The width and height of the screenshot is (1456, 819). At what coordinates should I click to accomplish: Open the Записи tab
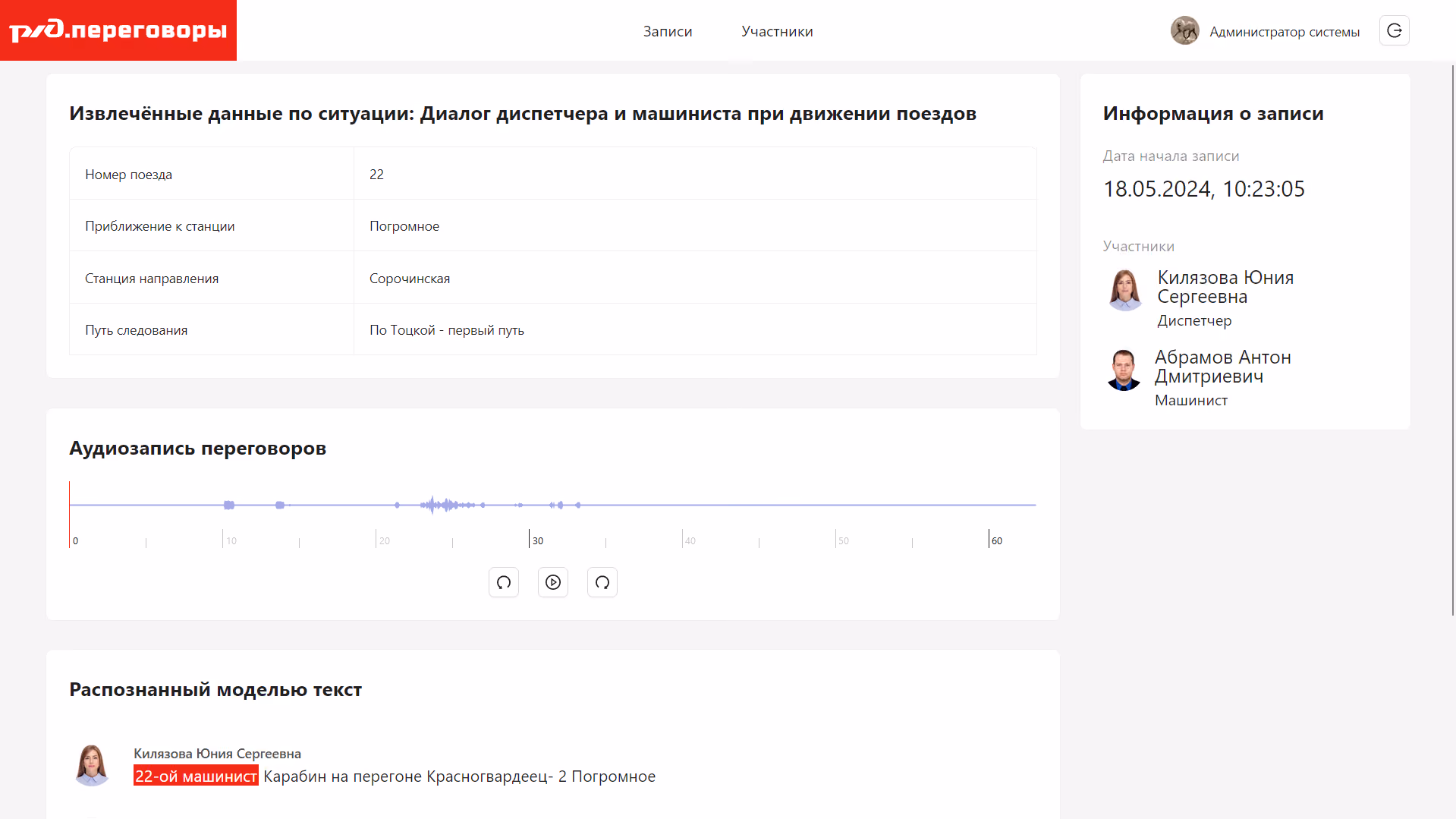(x=668, y=31)
